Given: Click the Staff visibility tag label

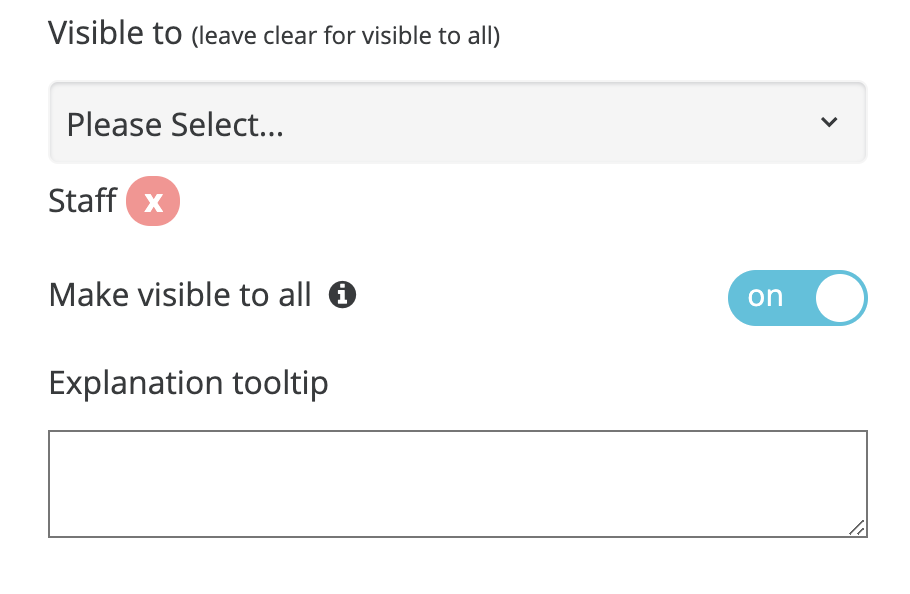Looking at the screenshot, I should click(82, 201).
